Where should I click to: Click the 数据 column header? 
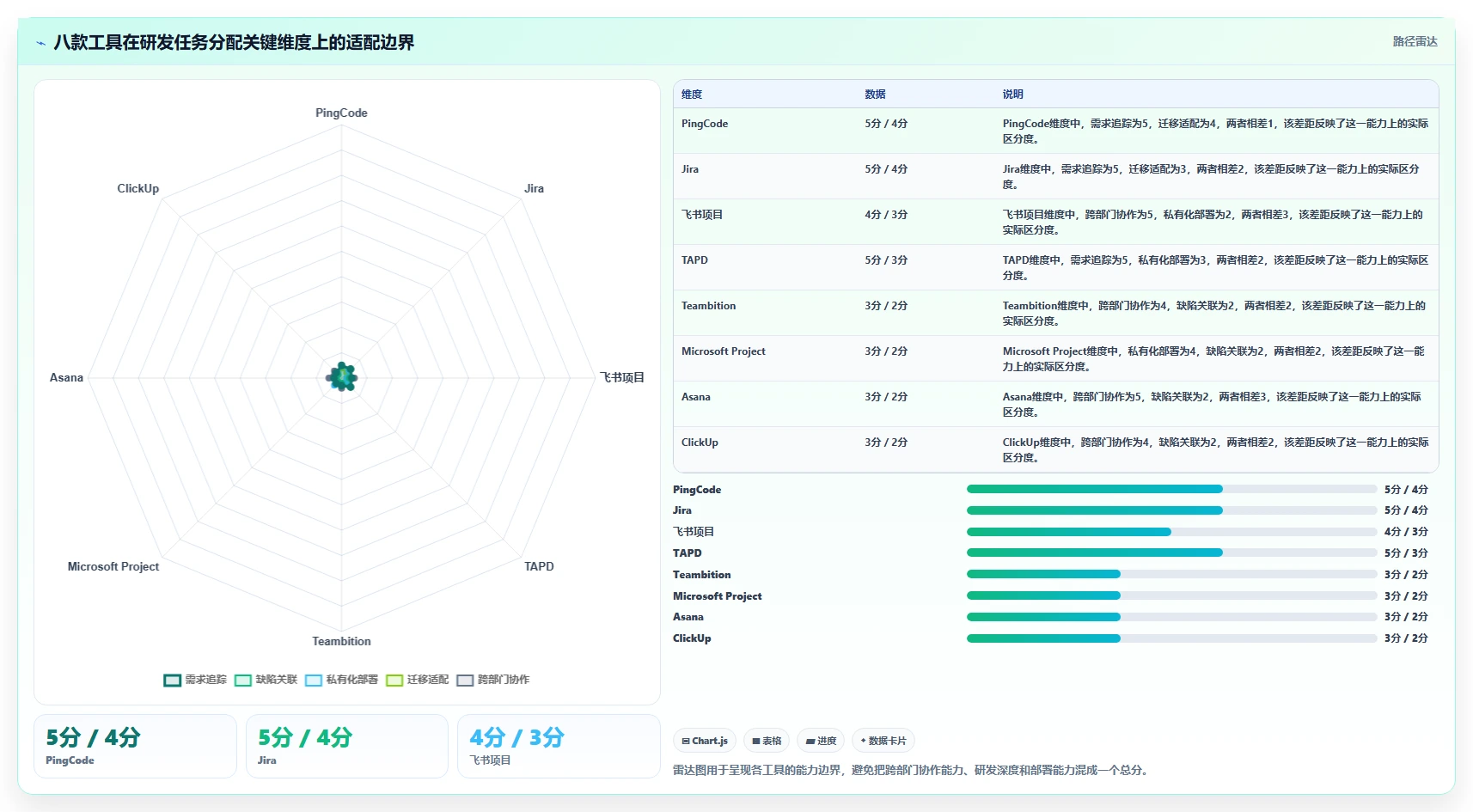tap(875, 95)
